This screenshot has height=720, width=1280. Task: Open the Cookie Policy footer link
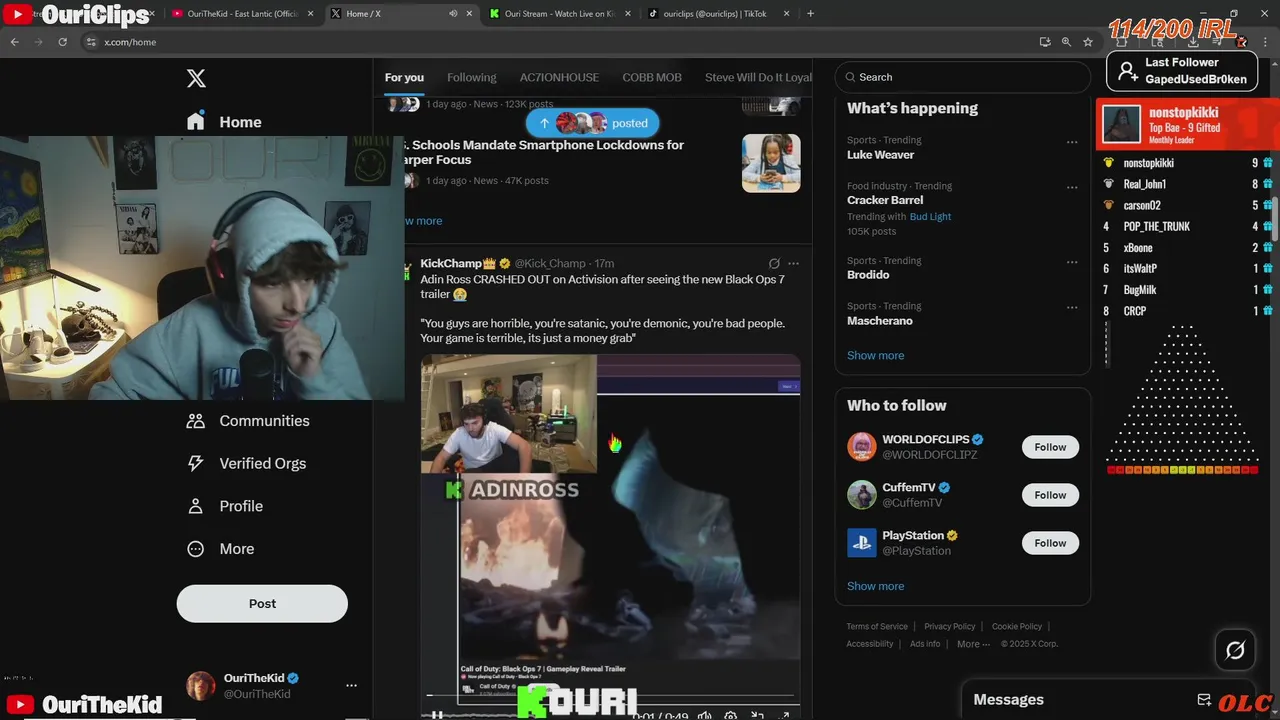coord(1016,626)
